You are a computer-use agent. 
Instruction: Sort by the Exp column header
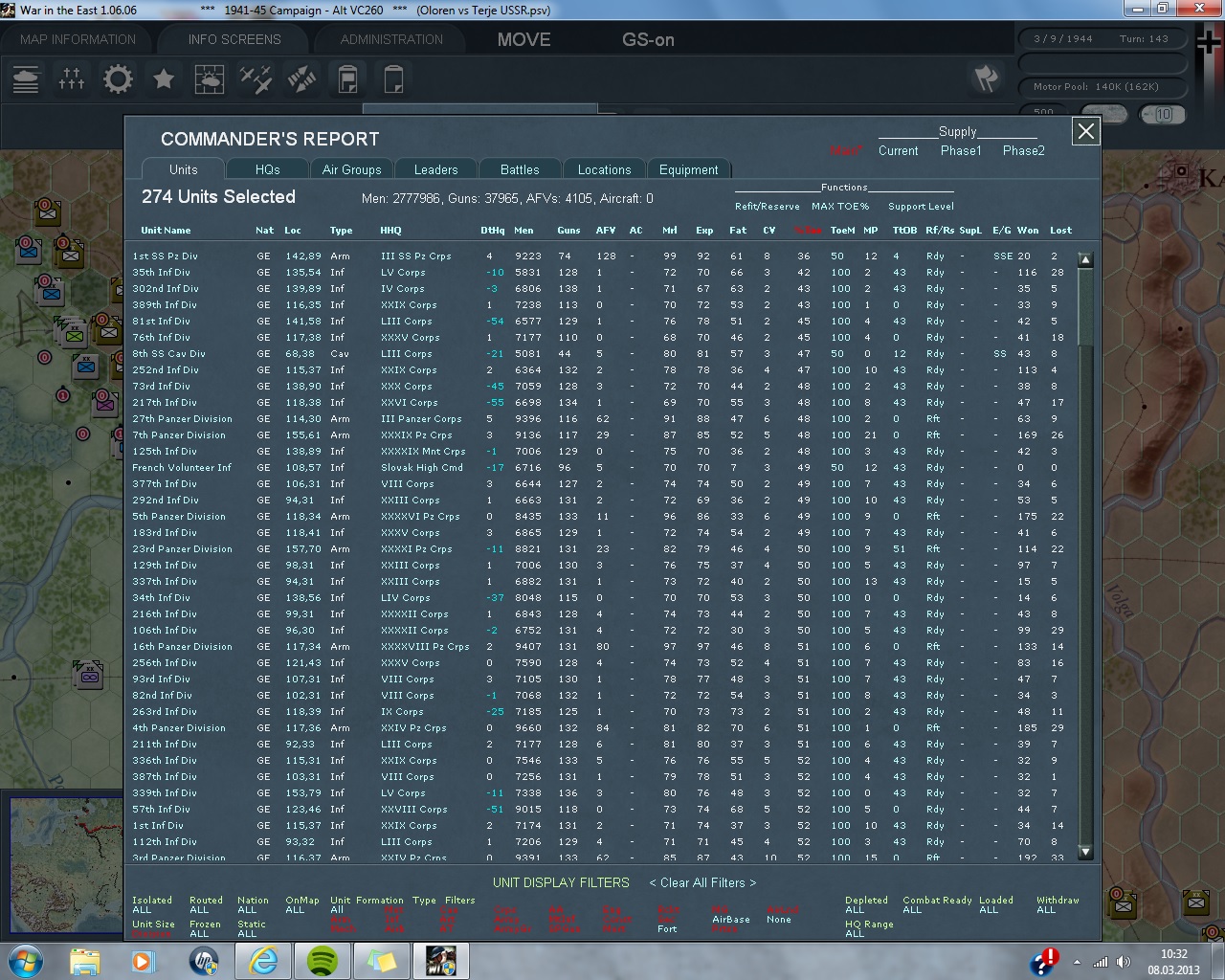coord(703,230)
